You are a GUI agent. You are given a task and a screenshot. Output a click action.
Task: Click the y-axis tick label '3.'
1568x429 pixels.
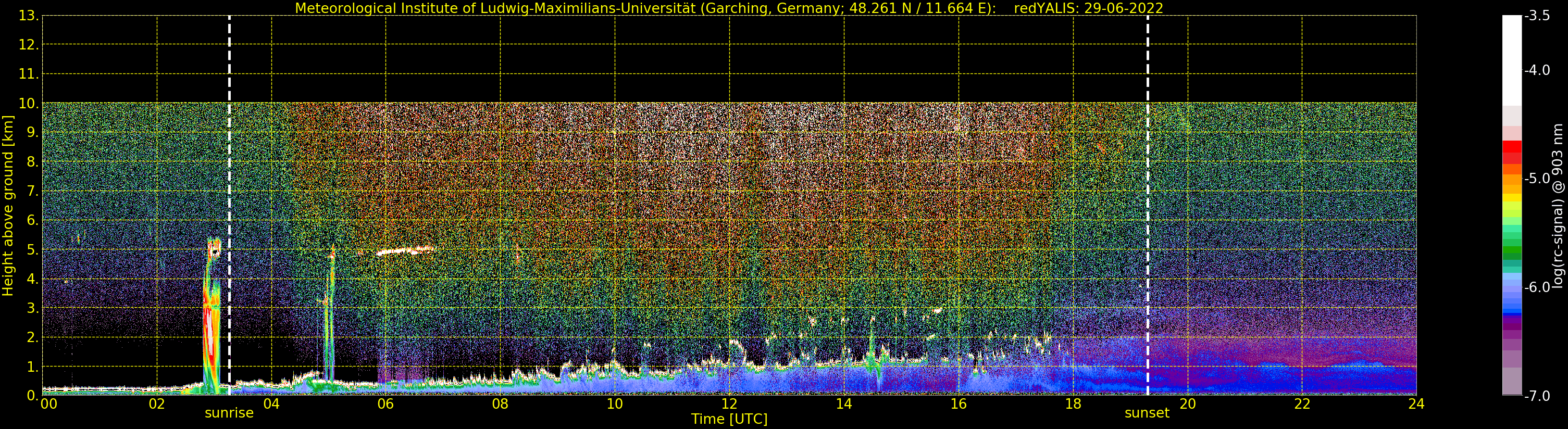coord(32,309)
